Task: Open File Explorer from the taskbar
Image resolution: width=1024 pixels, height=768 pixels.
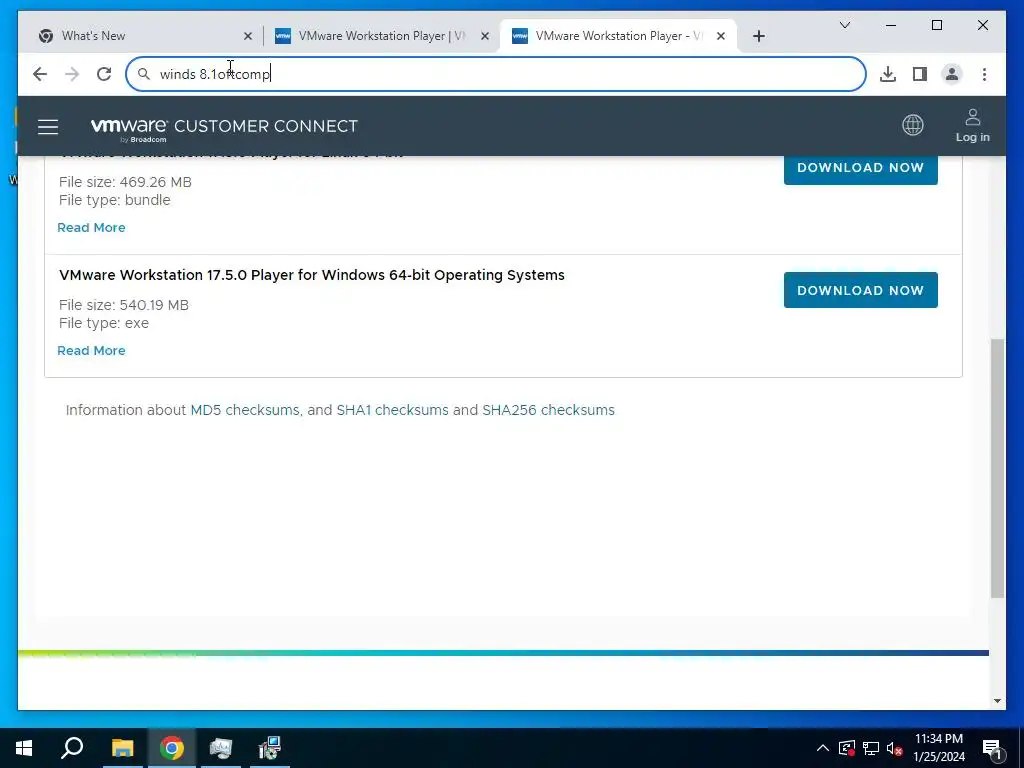Action: 122,748
